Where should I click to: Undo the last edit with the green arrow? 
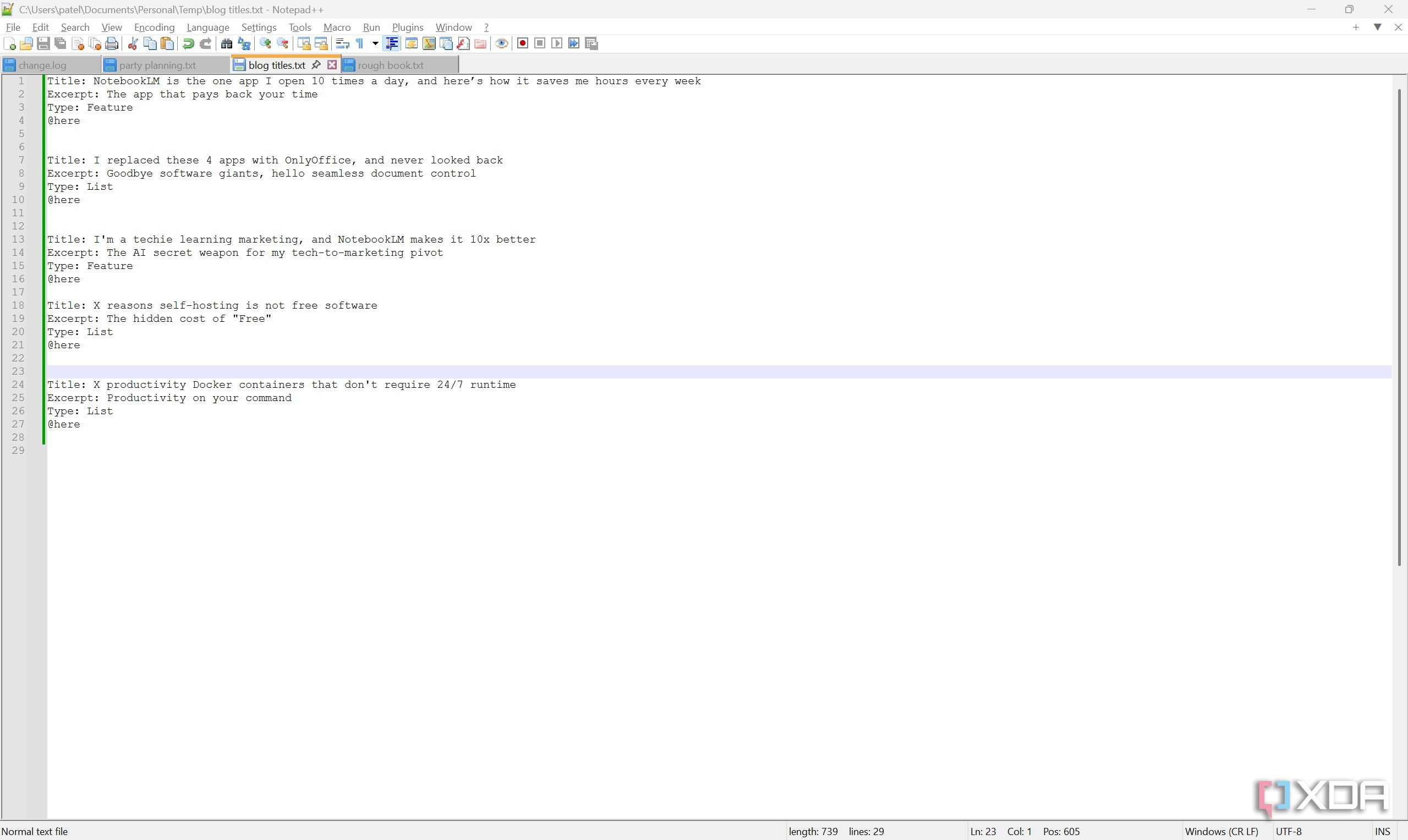pyautogui.click(x=189, y=43)
